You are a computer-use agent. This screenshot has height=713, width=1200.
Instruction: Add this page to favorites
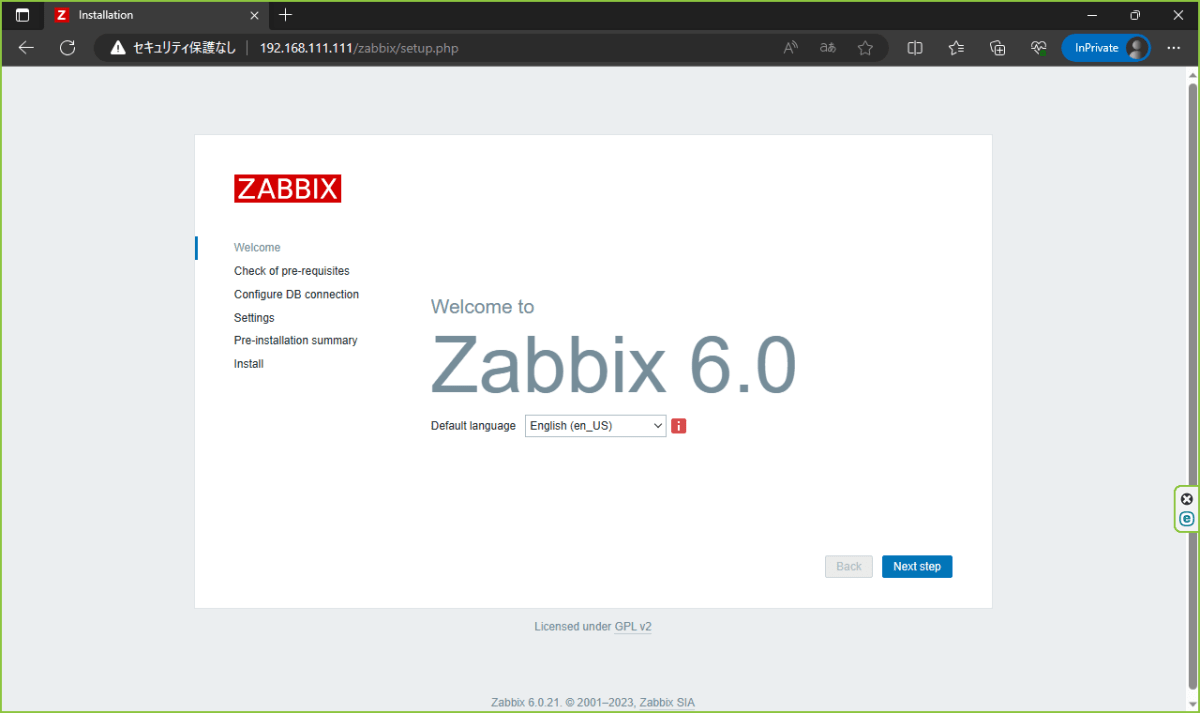click(865, 47)
